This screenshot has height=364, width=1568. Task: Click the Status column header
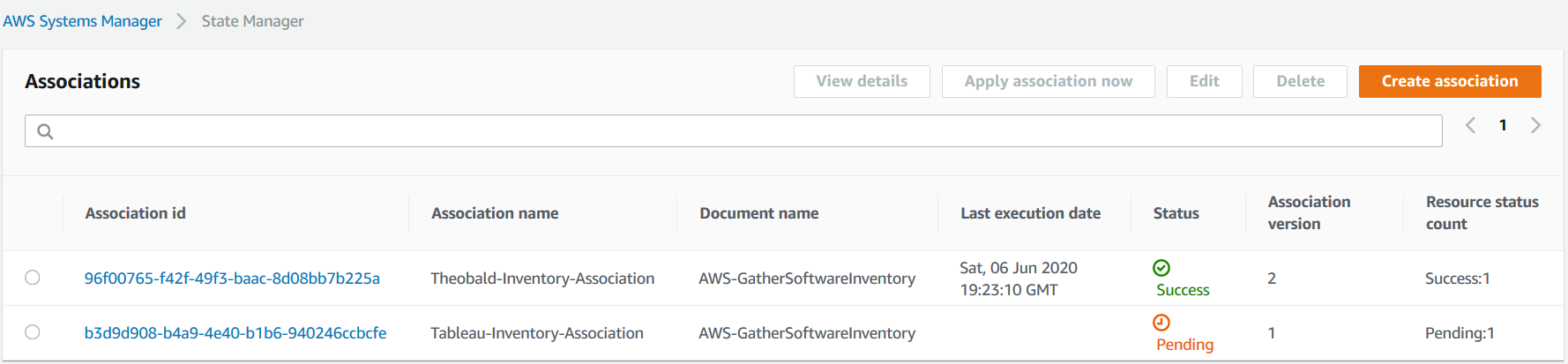coord(1176,213)
